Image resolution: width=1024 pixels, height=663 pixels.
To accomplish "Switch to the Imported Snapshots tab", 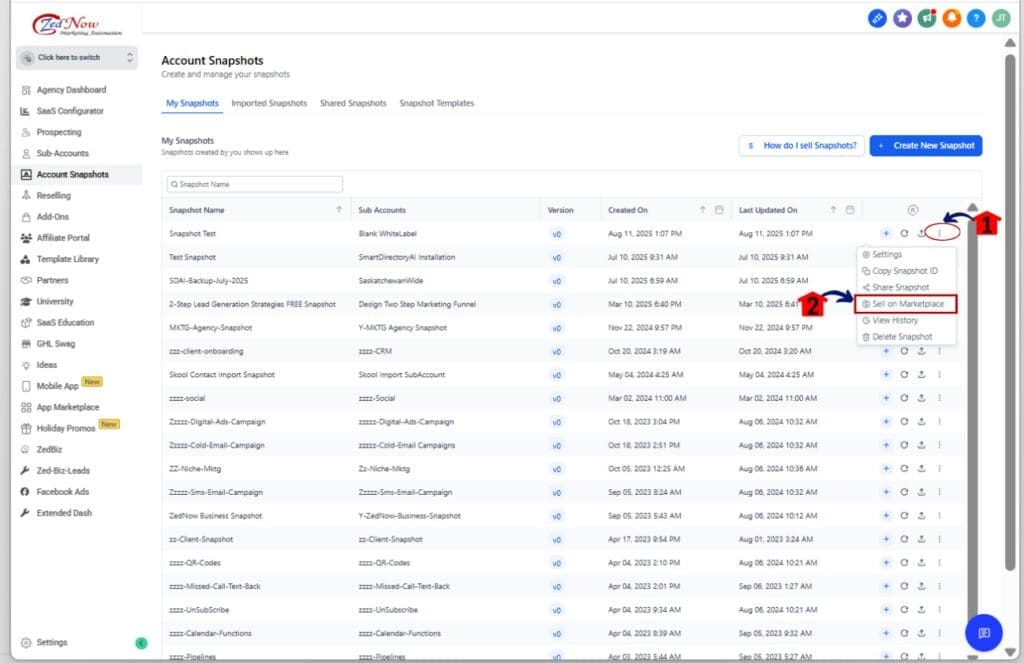I will 269,103.
